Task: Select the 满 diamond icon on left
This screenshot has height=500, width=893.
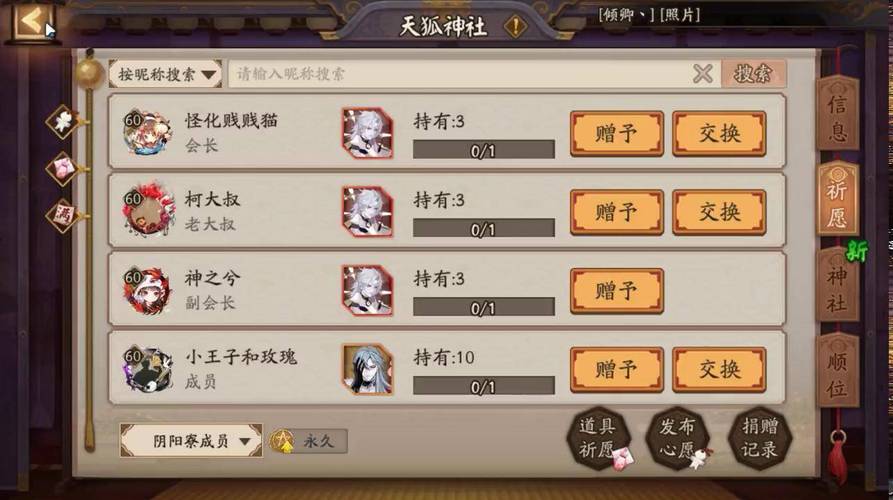Action: click(62, 216)
